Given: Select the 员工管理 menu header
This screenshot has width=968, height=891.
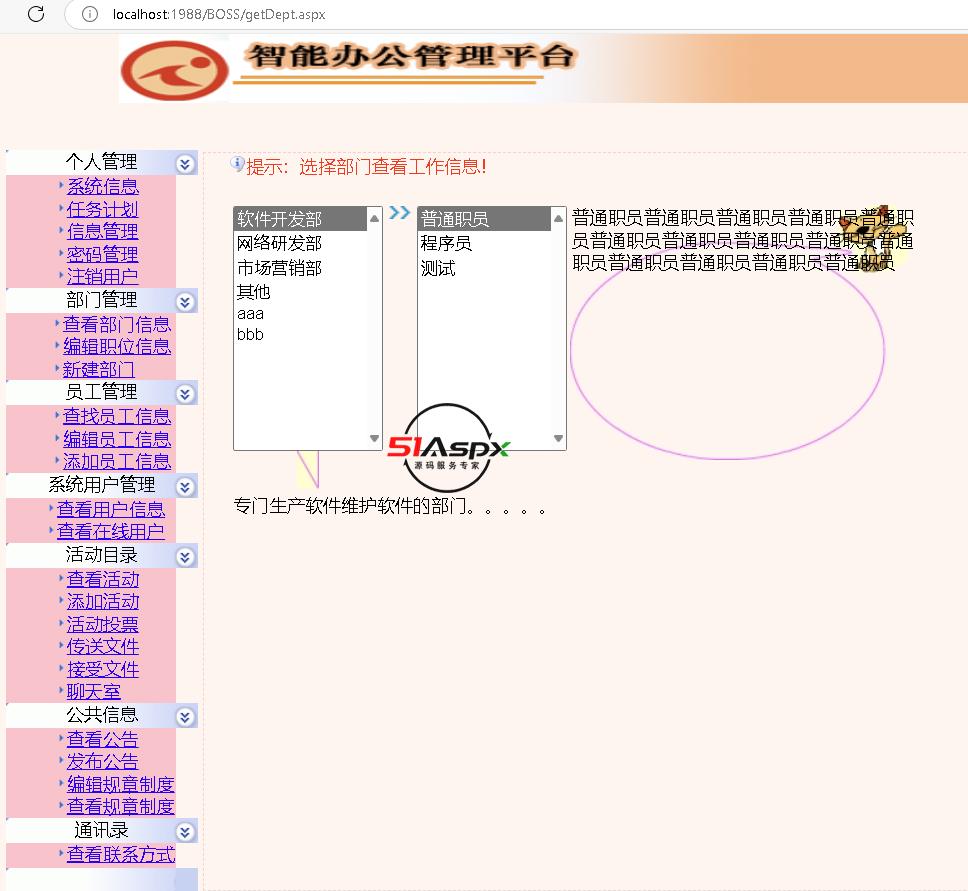Looking at the screenshot, I should 101,392.
